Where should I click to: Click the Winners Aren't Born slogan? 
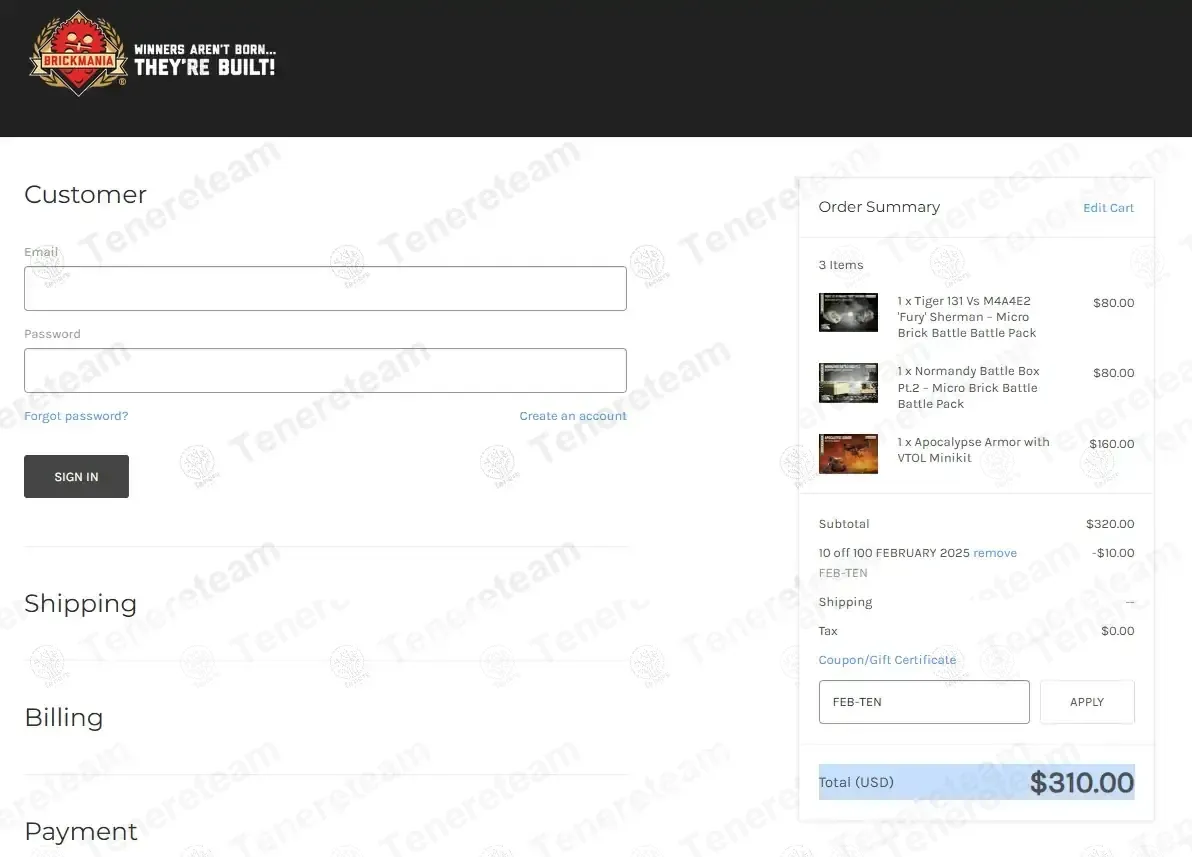click(x=205, y=60)
